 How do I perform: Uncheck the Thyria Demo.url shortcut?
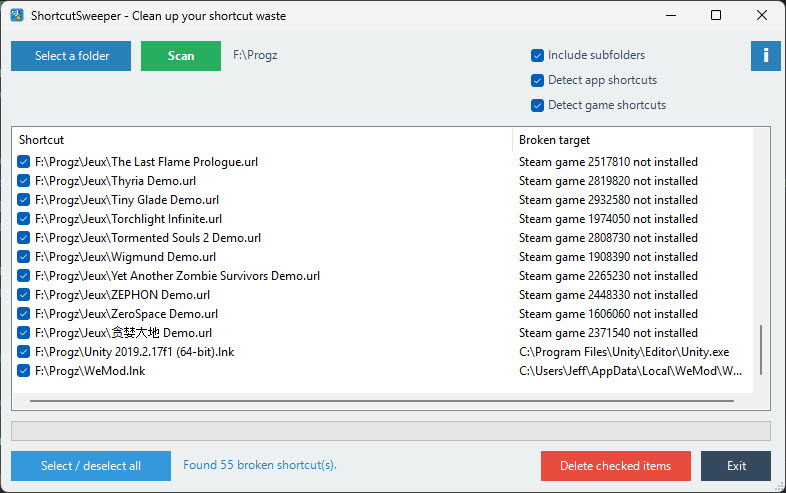click(24, 181)
